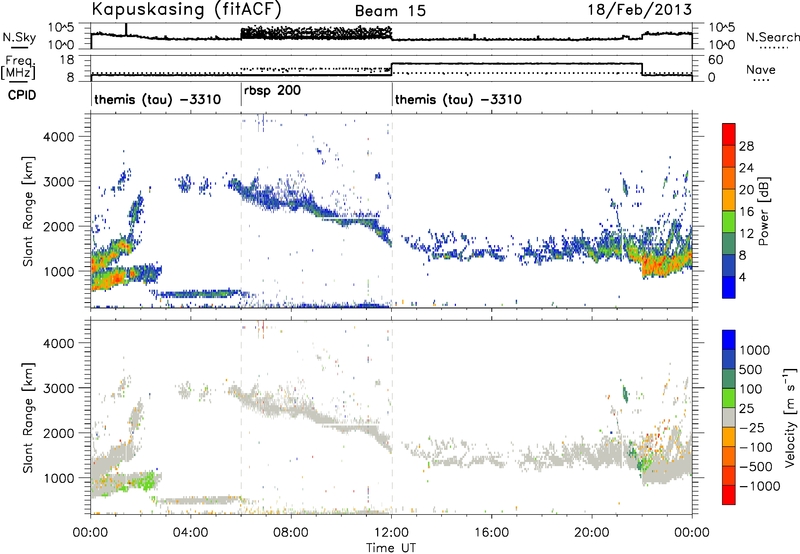Click the "Nave" legend label
800x554 pixels.
click(761, 70)
